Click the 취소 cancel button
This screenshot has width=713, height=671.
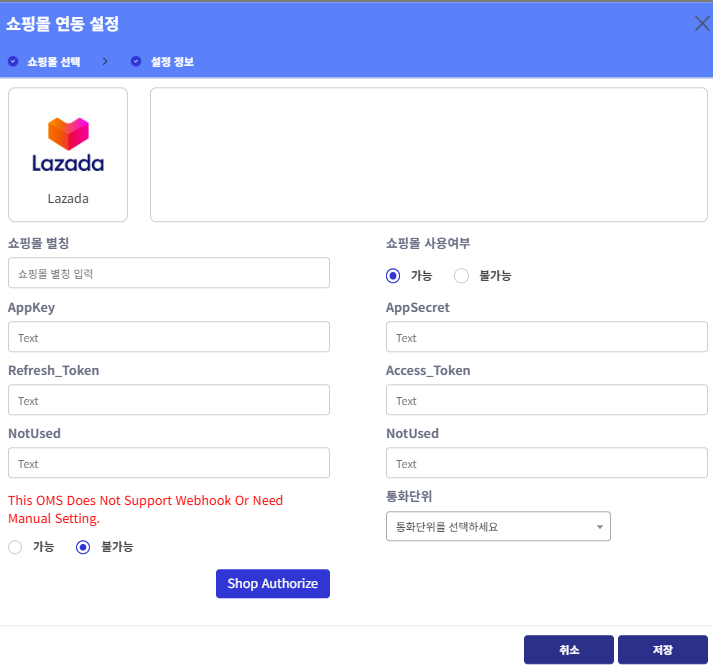click(x=568, y=650)
